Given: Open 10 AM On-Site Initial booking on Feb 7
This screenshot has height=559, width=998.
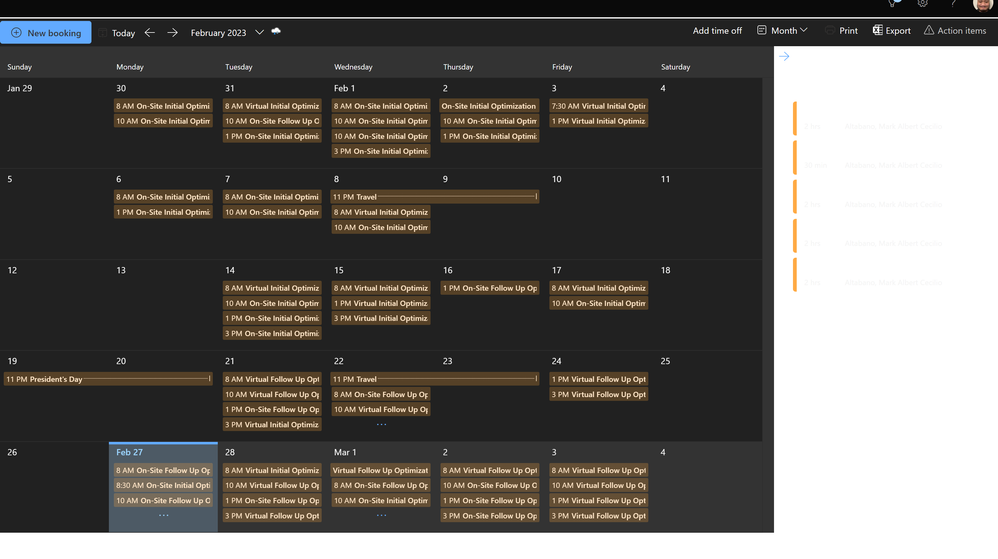Looking at the screenshot, I should [x=272, y=213].
